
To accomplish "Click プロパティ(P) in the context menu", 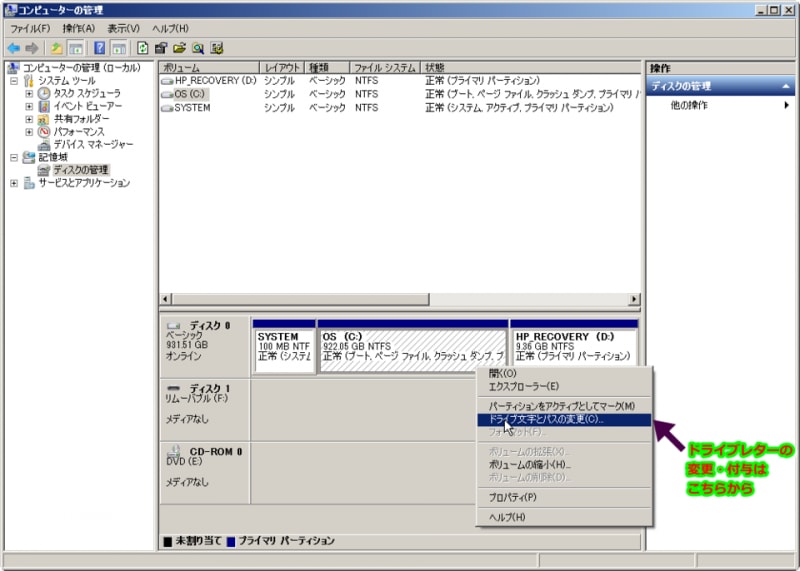I will tap(512, 497).
